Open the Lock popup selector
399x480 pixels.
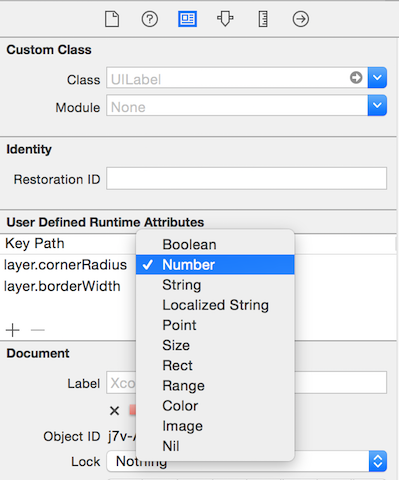247,461
